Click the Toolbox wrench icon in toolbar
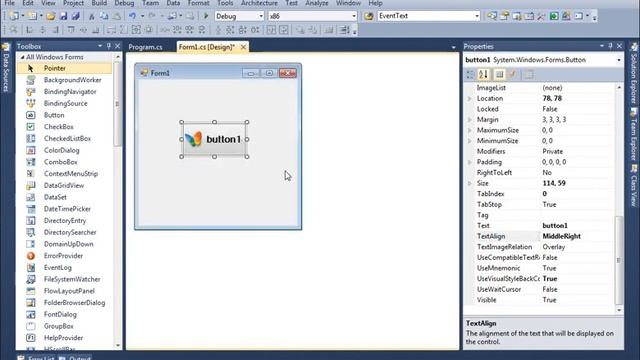This screenshot has width=640, height=360. coord(541,16)
